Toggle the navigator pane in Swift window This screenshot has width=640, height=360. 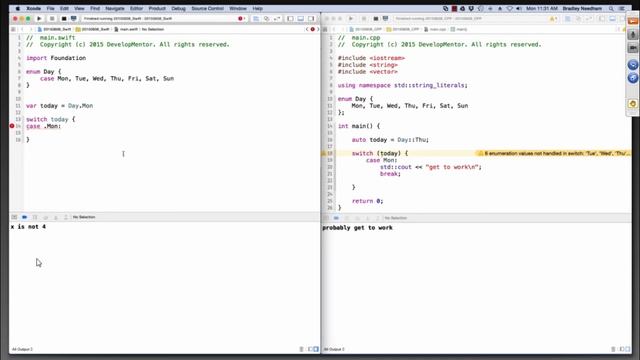click(x=290, y=18)
